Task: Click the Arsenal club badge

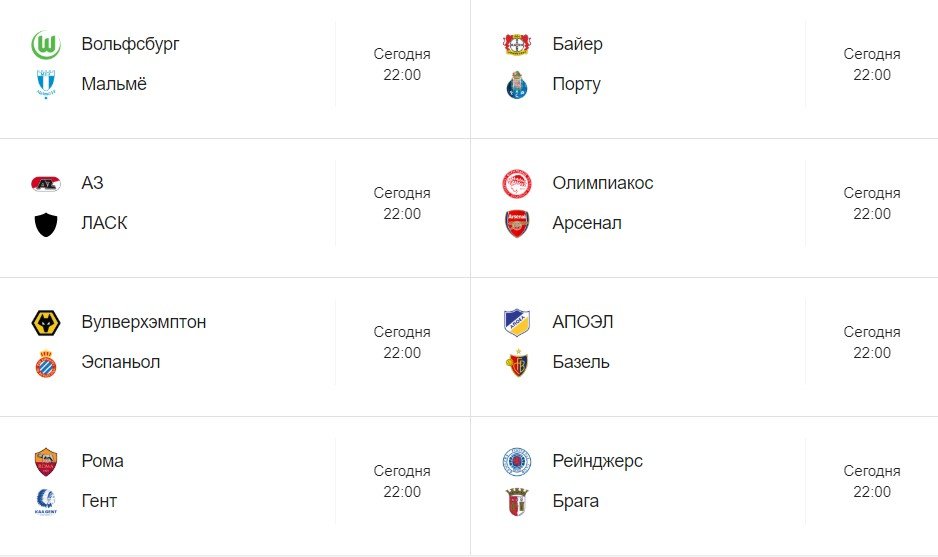Action: 516,224
